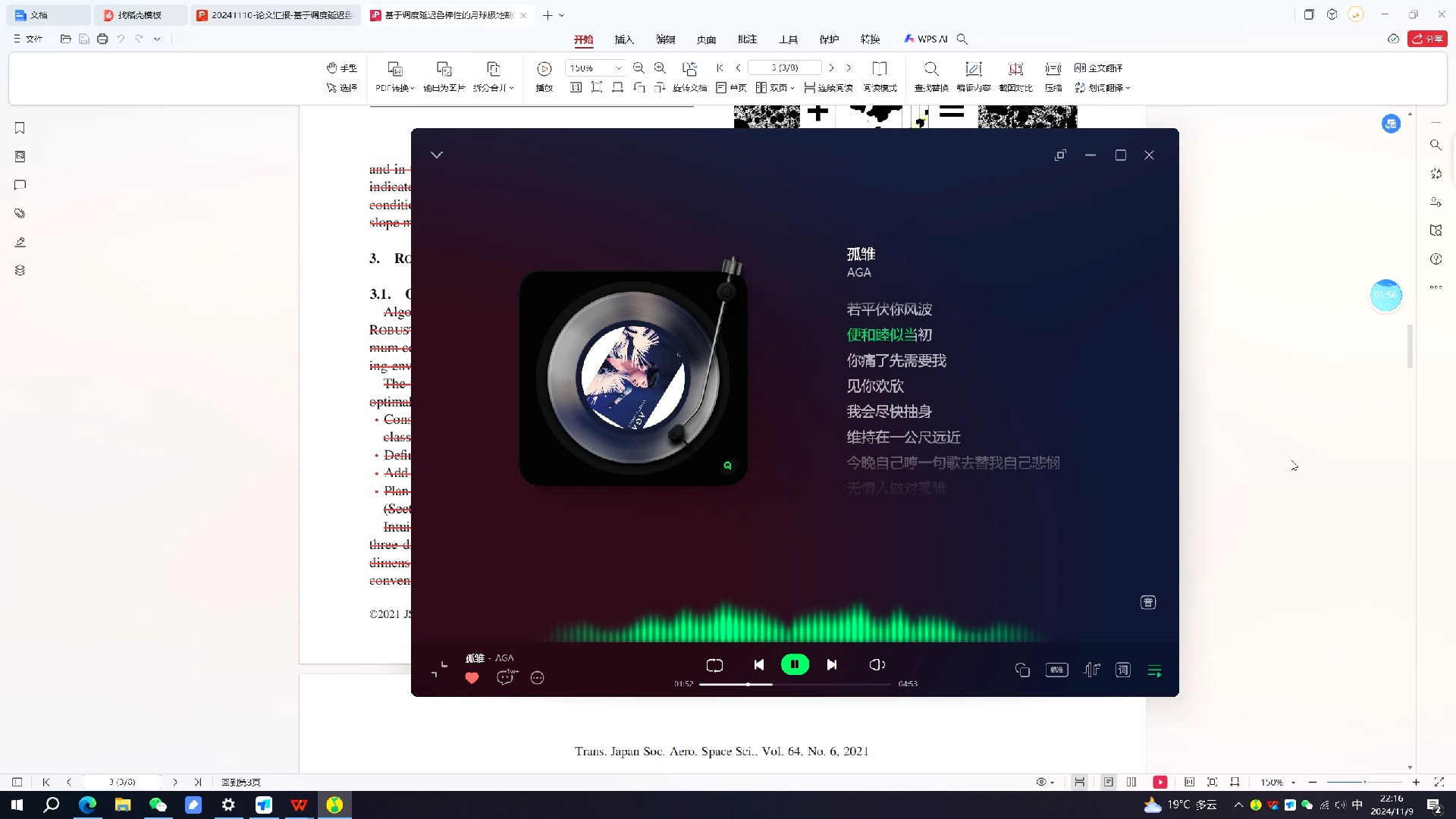Open the 插入 ribbon tab
The width and height of the screenshot is (1456, 819).
click(624, 39)
